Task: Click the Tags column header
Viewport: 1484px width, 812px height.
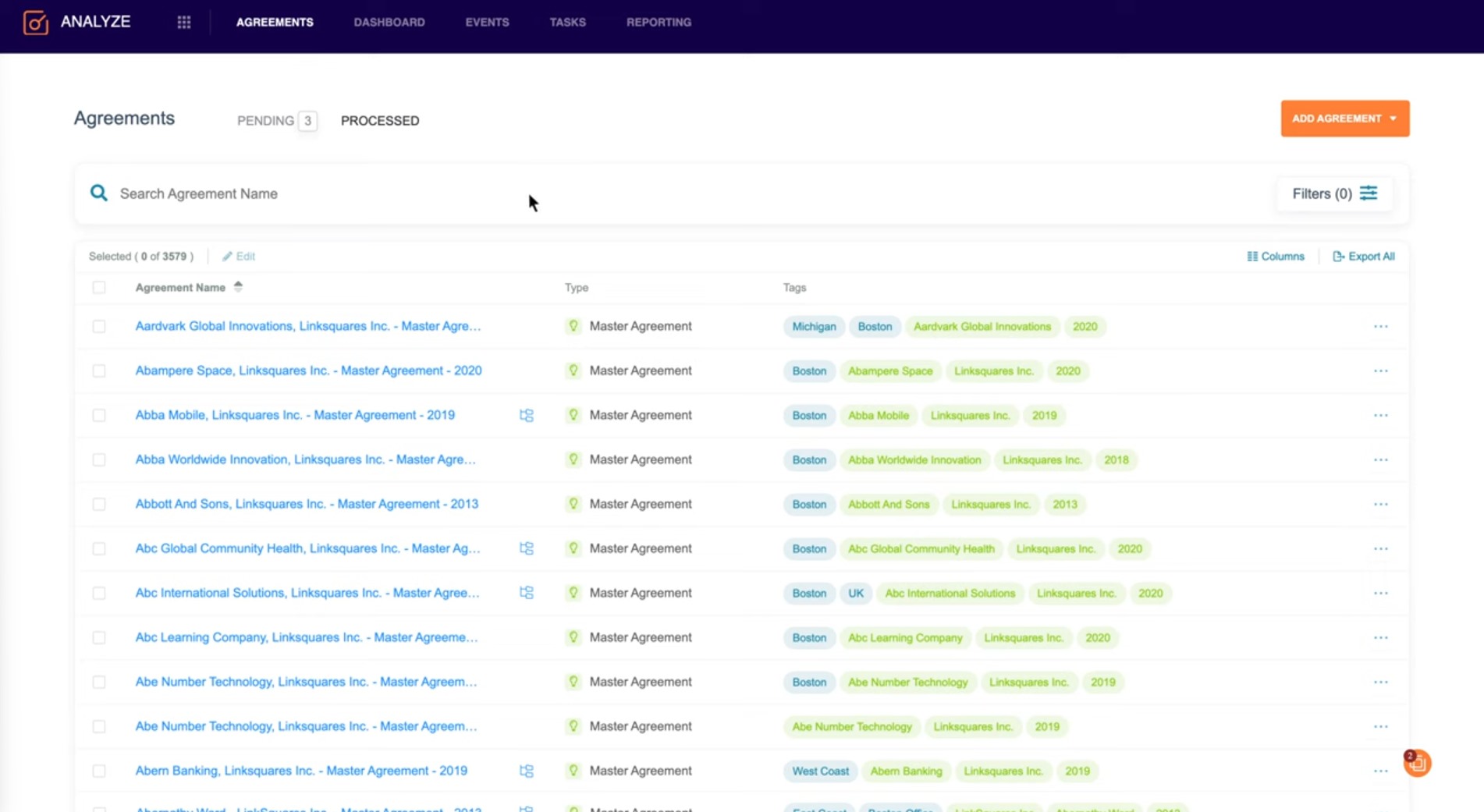Action: [x=794, y=287]
